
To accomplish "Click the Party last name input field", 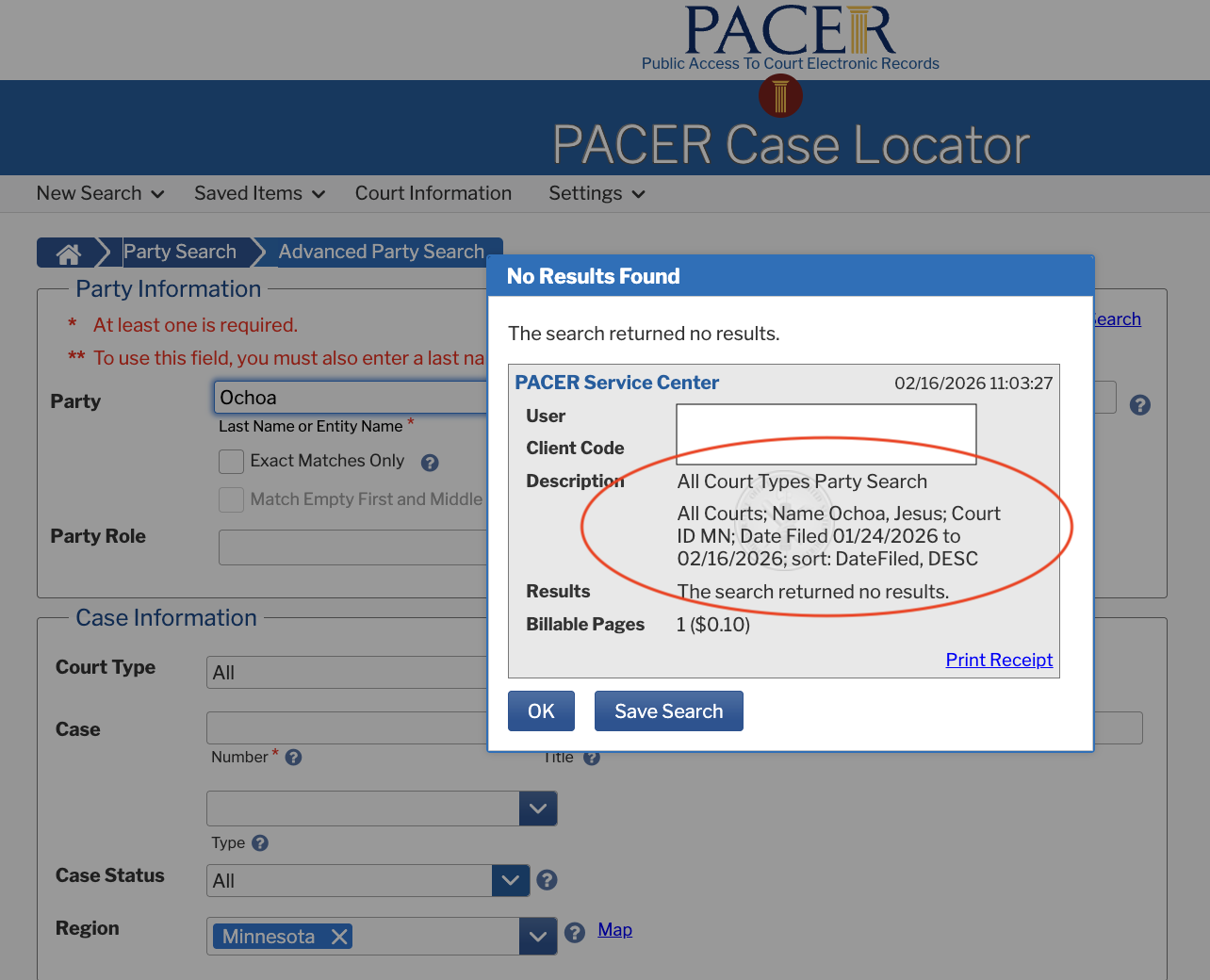I will click(x=351, y=398).
